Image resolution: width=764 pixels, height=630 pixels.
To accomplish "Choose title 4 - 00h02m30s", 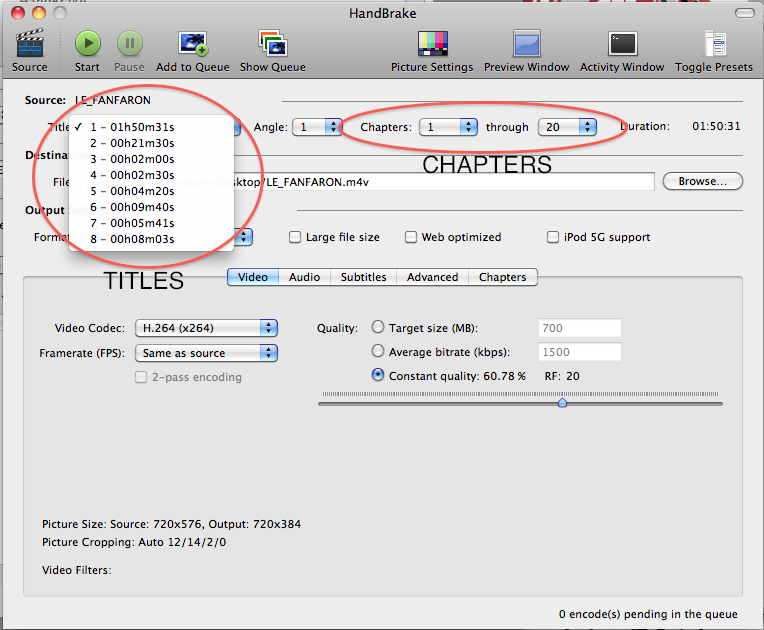I will pyautogui.click(x=152, y=175).
